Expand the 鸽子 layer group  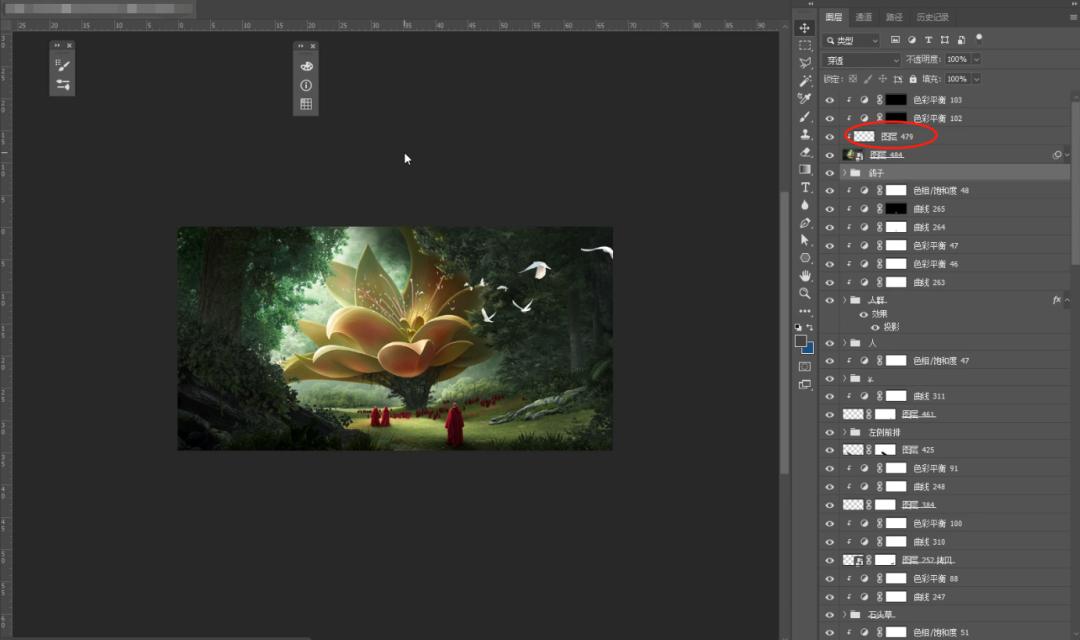click(844, 173)
